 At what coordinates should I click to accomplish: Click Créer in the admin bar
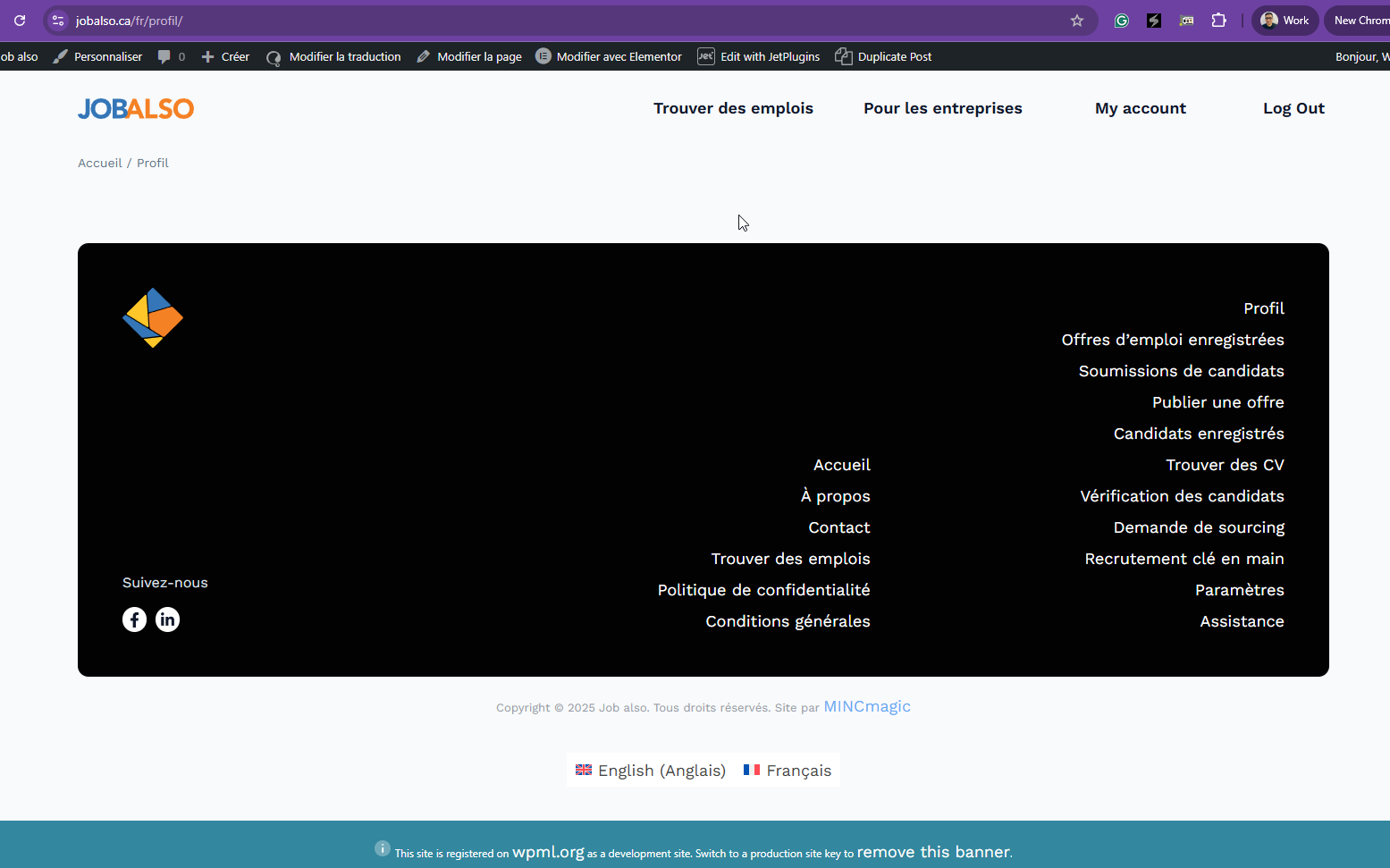(x=225, y=56)
